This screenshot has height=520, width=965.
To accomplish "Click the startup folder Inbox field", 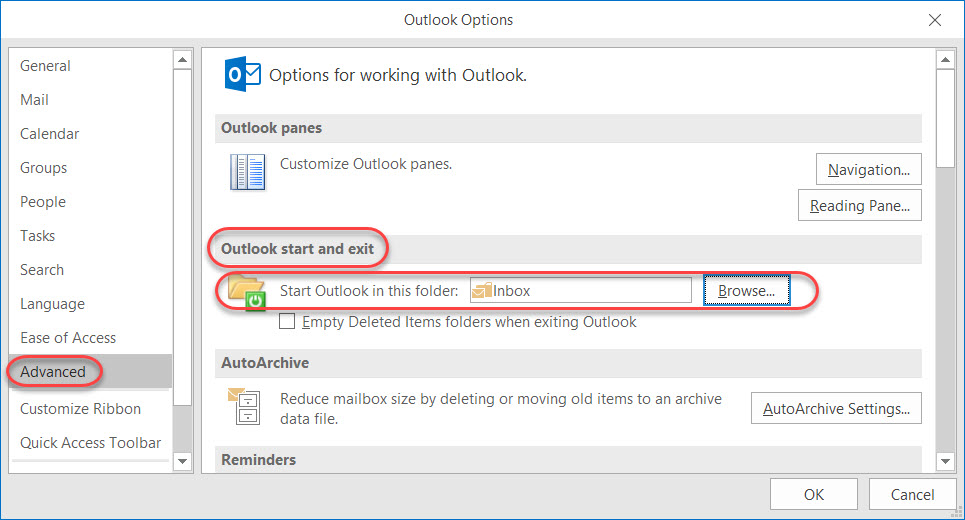I will (590, 291).
